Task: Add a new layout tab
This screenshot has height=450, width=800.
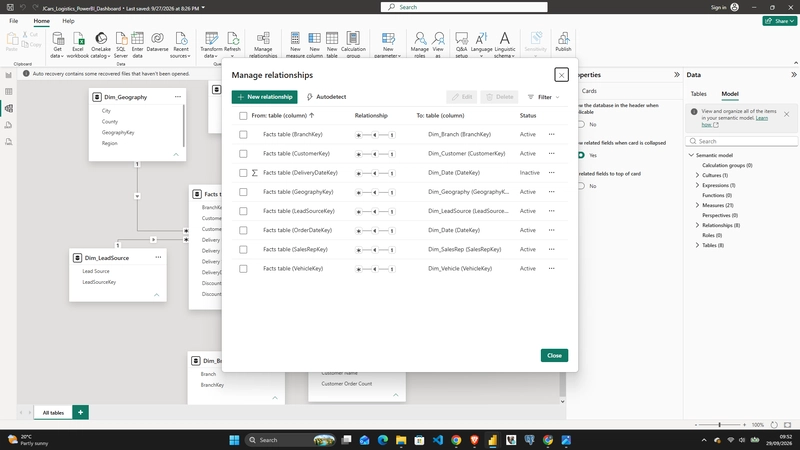Action: click(x=81, y=412)
